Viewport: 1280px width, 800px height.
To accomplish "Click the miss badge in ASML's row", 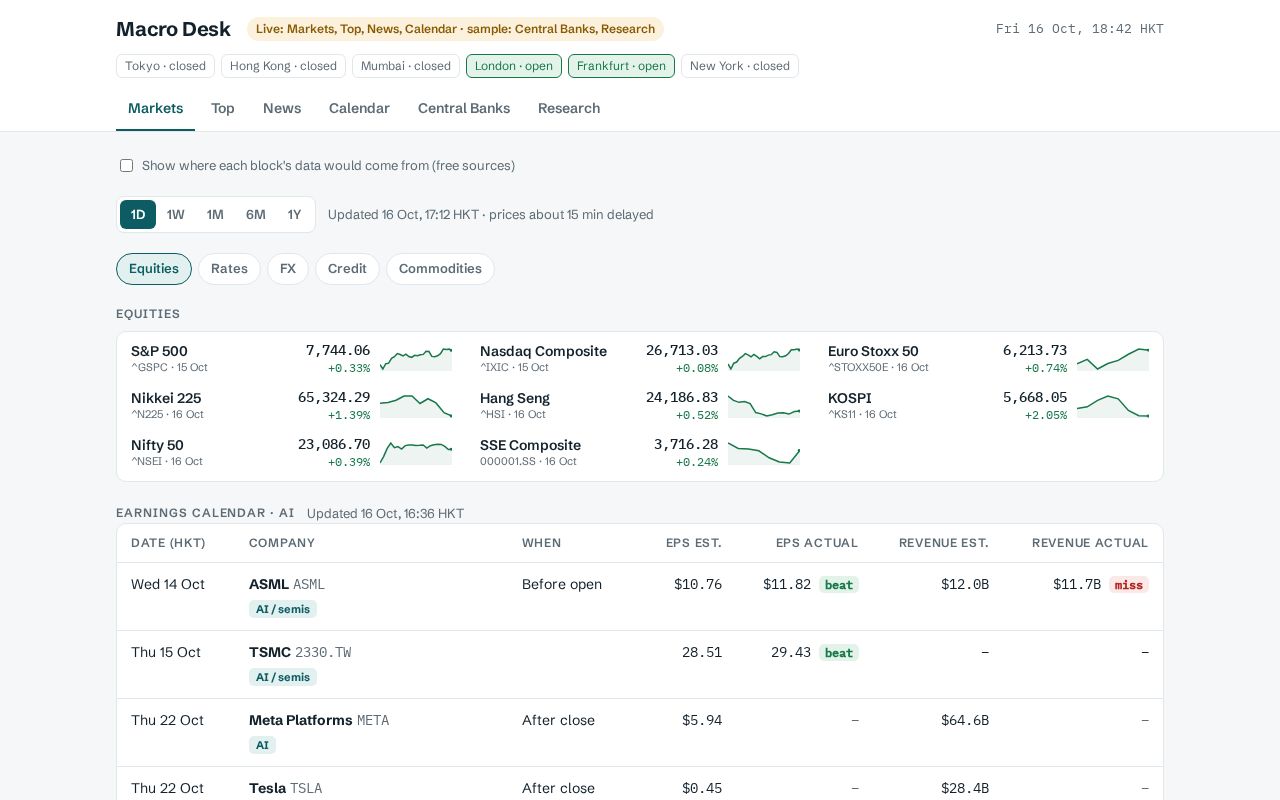I will 1129,585.
